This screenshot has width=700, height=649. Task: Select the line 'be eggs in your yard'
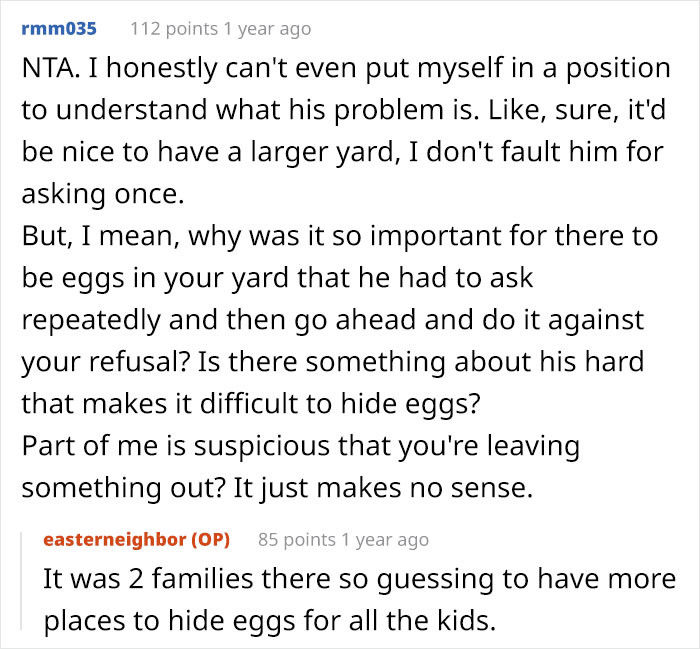[x=155, y=278]
